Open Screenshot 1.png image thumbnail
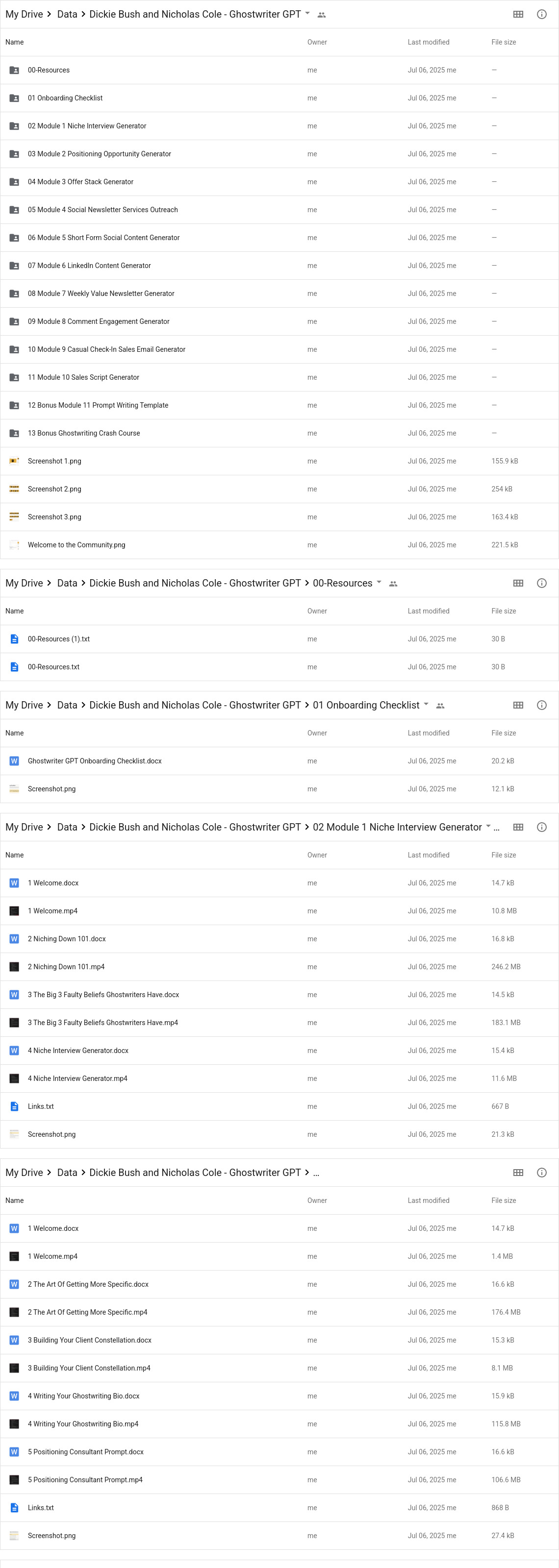Viewport: 559px width, 1568px height. point(14,461)
